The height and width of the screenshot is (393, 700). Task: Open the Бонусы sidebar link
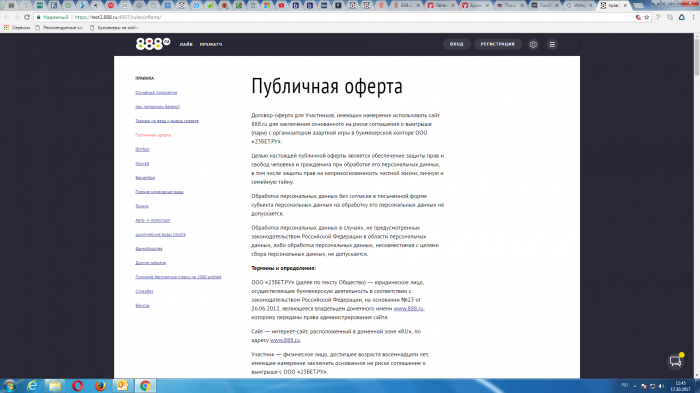(x=142, y=305)
